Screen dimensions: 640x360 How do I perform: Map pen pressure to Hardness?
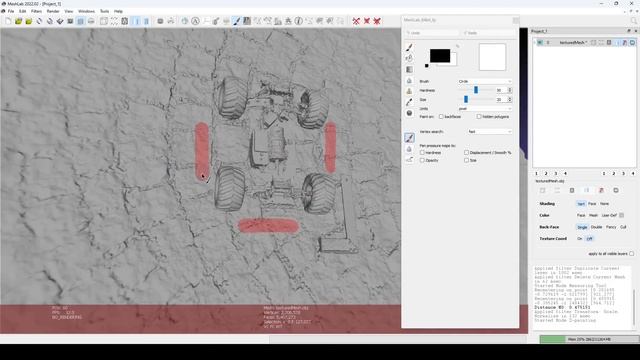click(422, 153)
